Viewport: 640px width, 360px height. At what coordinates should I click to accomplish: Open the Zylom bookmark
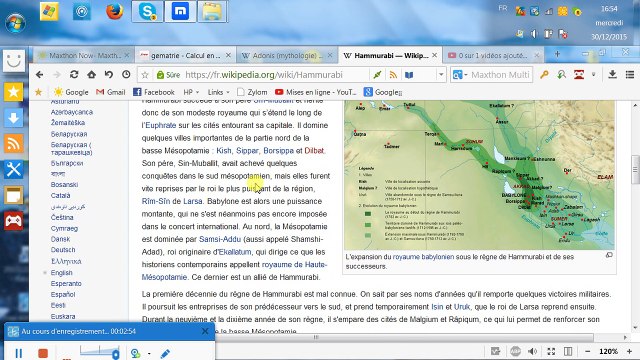coord(252,92)
